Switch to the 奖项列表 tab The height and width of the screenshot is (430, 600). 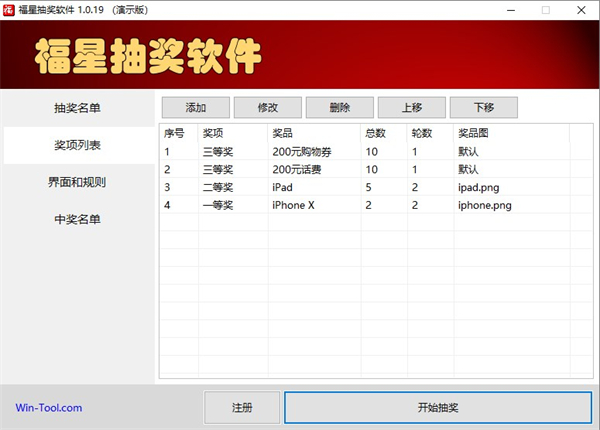[x=78, y=146]
